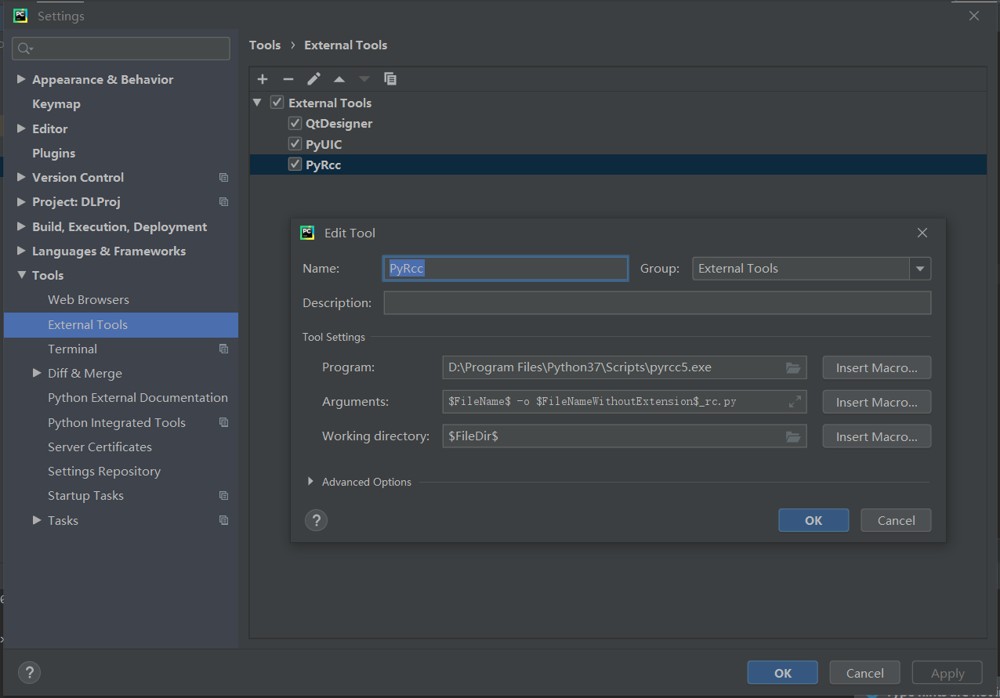1000x698 pixels.
Task: Select Keymap in settings tree
Action: [56, 104]
